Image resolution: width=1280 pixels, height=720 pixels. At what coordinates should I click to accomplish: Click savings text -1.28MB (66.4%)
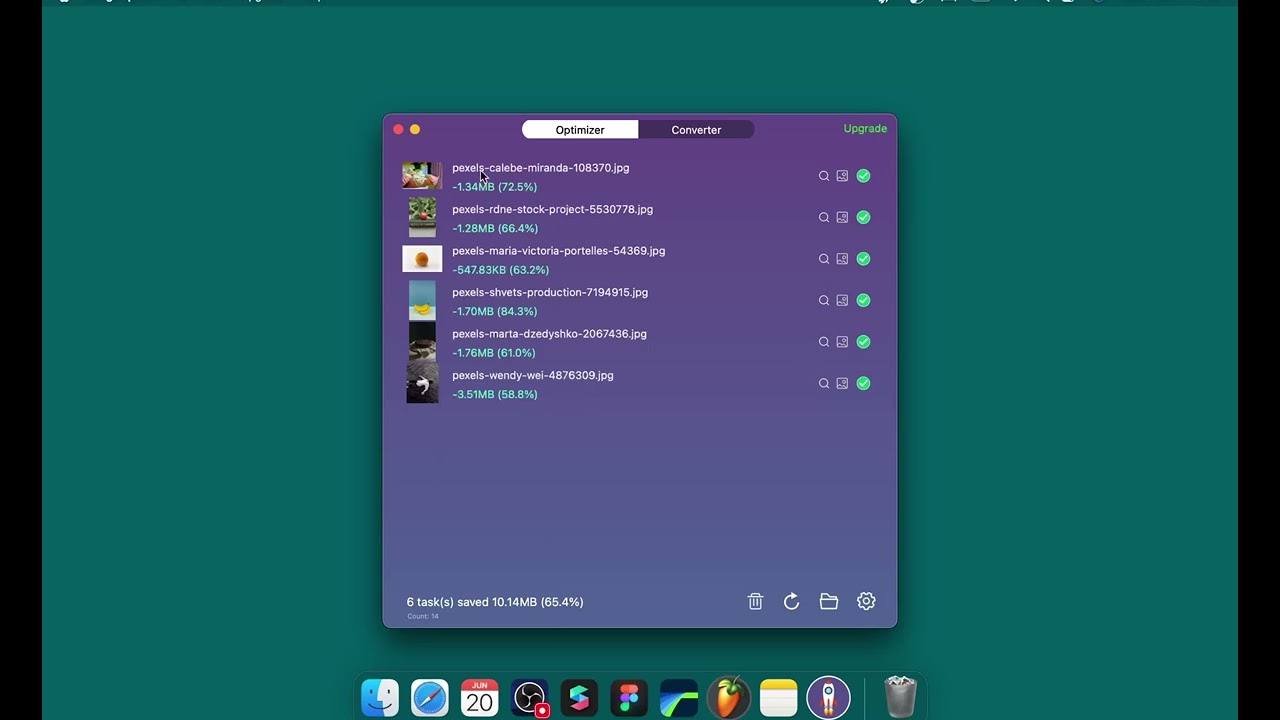tap(494, 228)
